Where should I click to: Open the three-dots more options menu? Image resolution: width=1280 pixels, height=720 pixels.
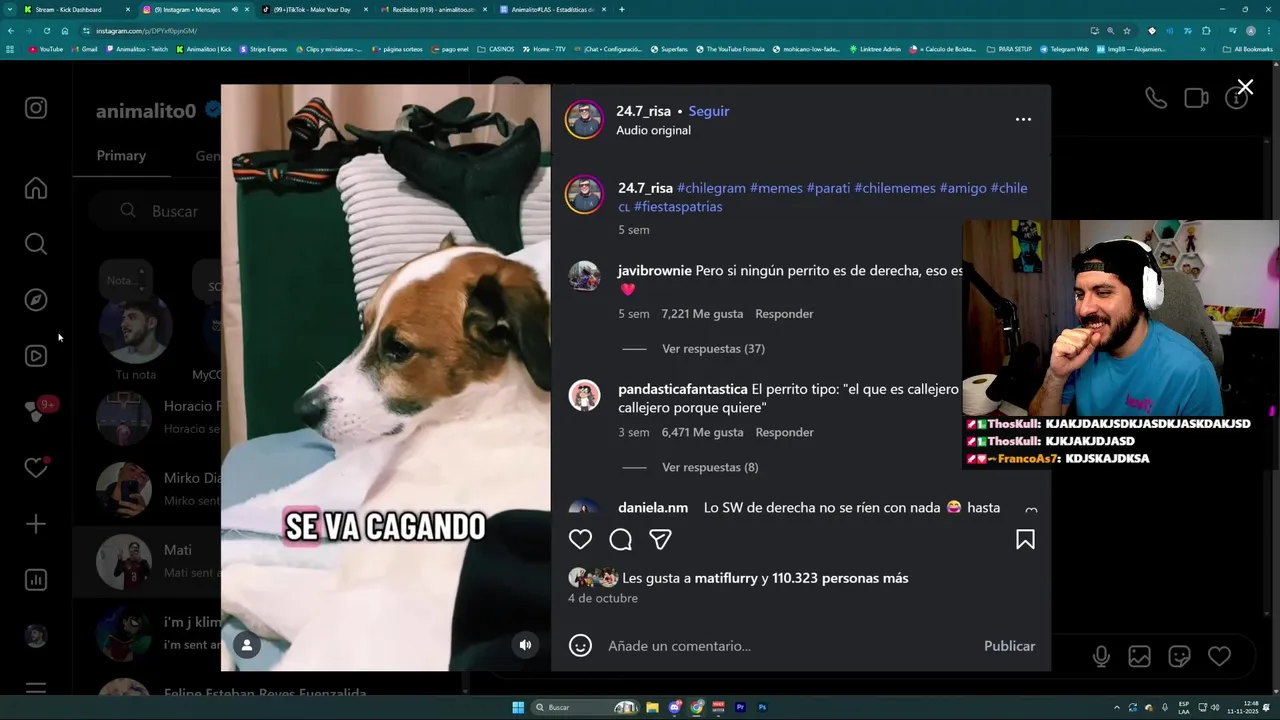pos(1023,119)
